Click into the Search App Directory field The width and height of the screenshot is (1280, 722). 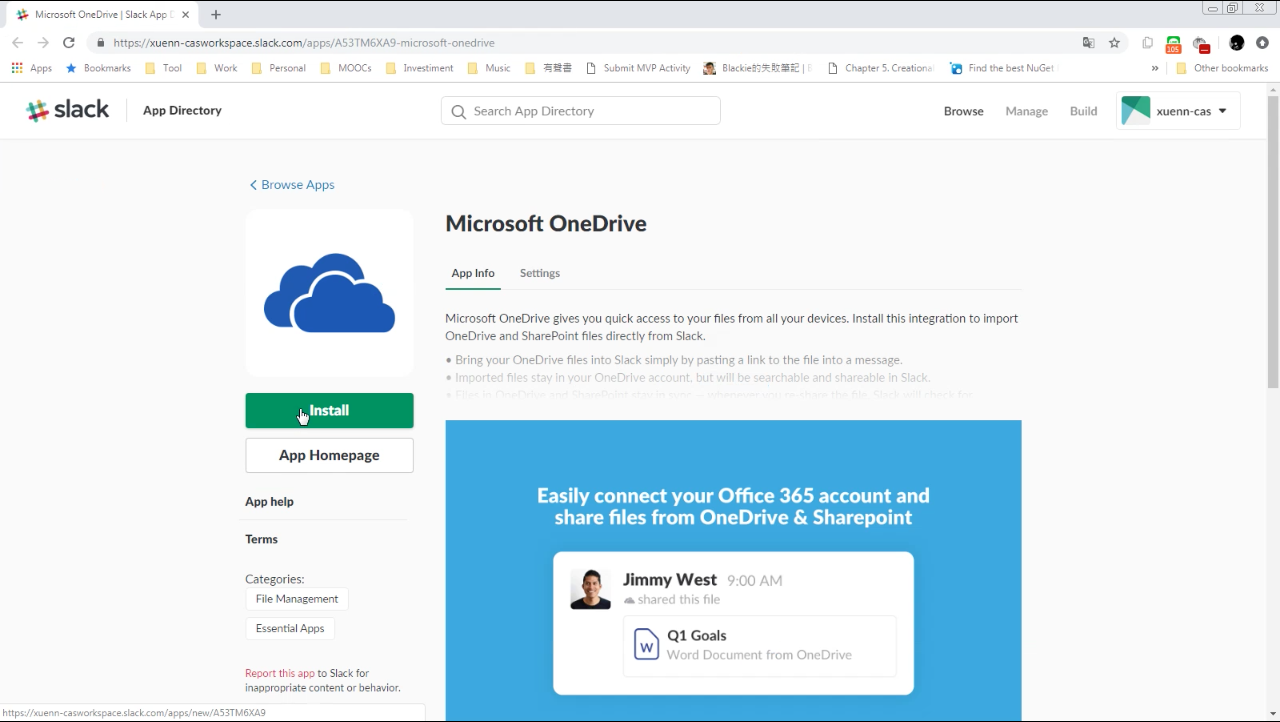point(581,111)
